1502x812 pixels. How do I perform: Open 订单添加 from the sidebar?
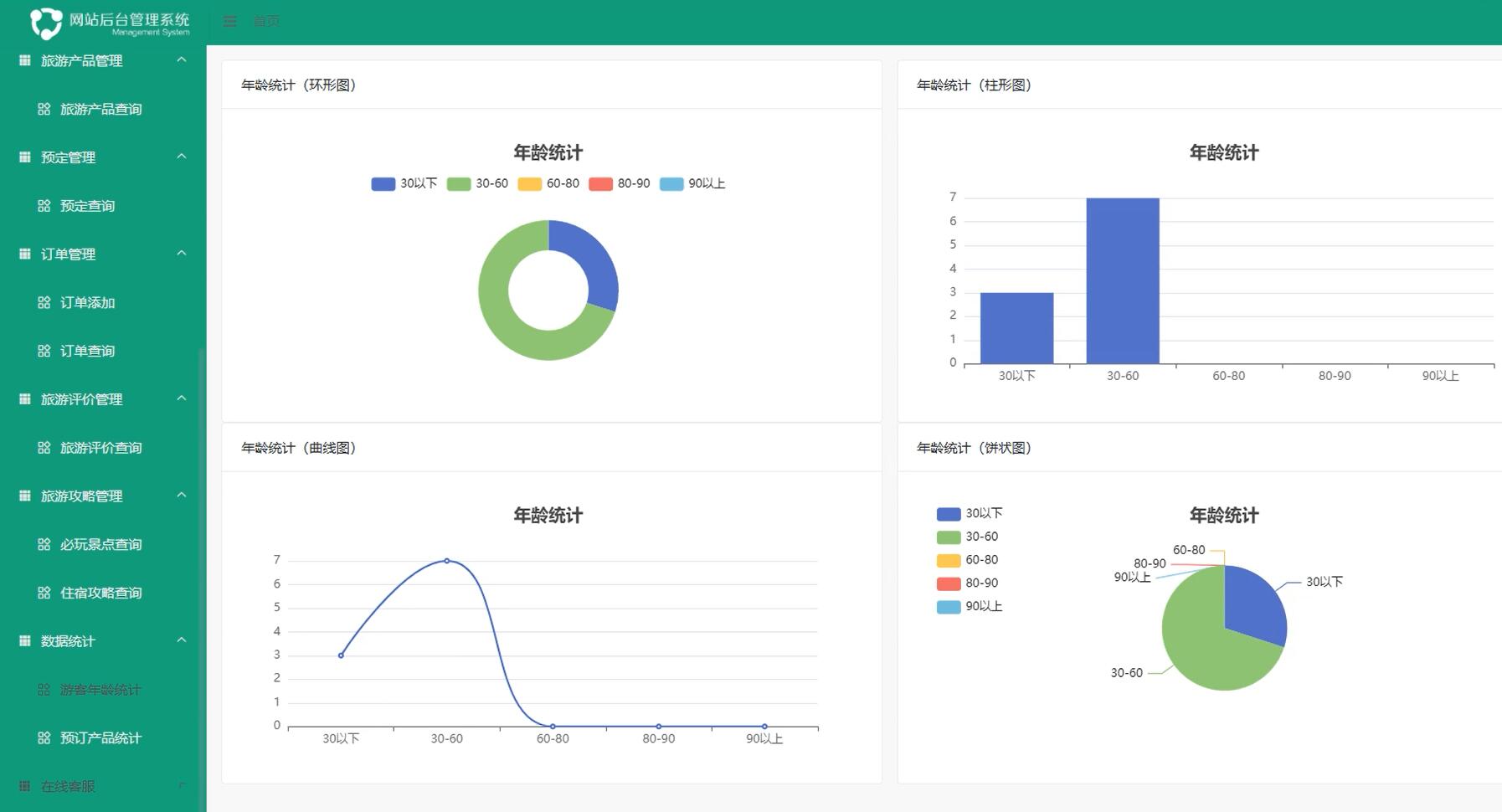[89, 302]
